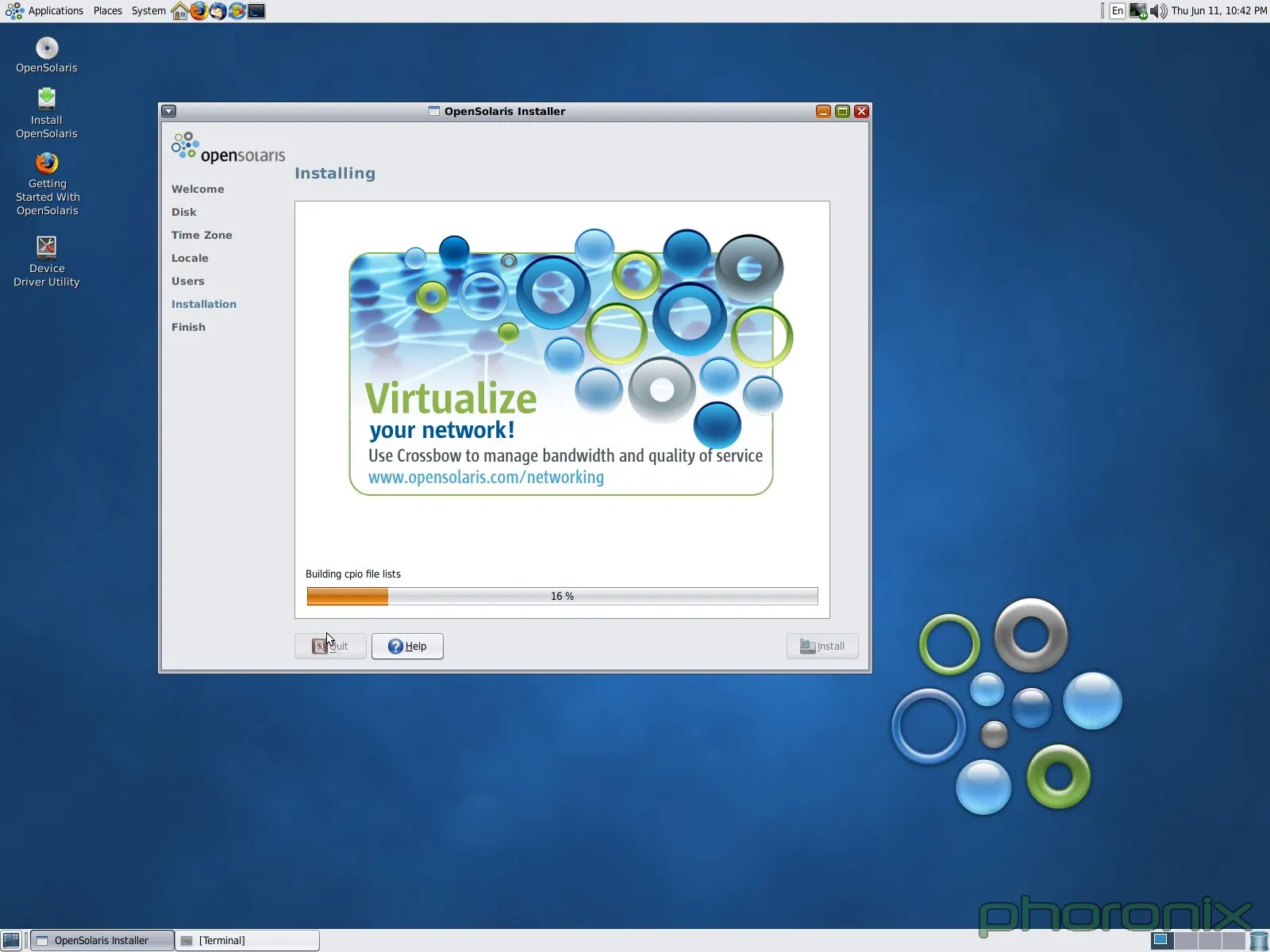Open Install OpenSolaris desktop icon
This screenshot has width=1270, height=952.
[x=47, y=113]
